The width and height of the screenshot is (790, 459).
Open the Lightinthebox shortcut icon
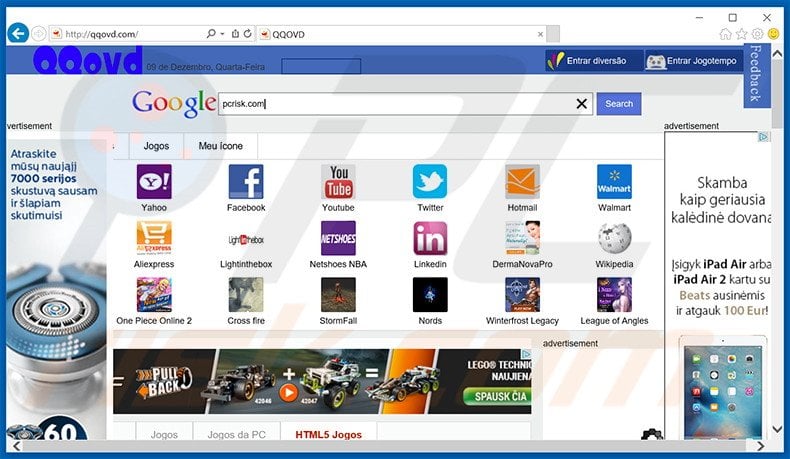click(246, 238)
